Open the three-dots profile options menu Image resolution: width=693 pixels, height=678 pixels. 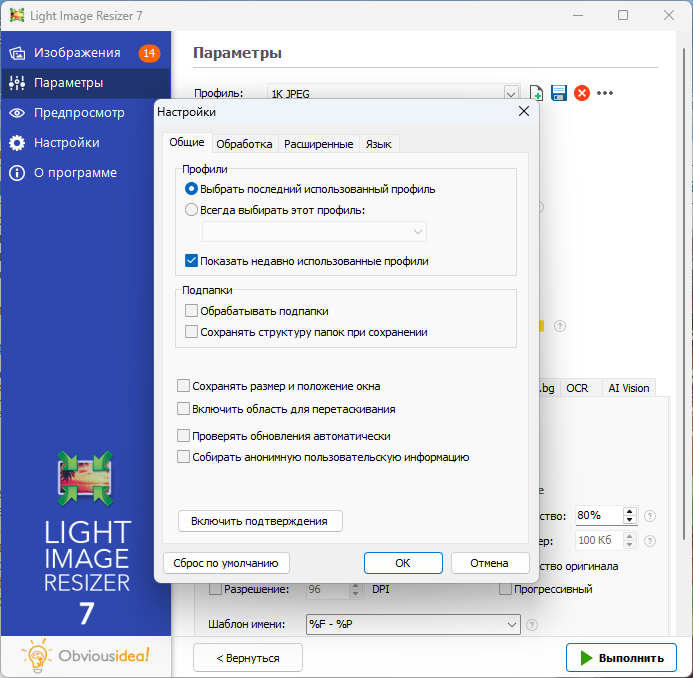pyautogui.click(x=605, y=93)
